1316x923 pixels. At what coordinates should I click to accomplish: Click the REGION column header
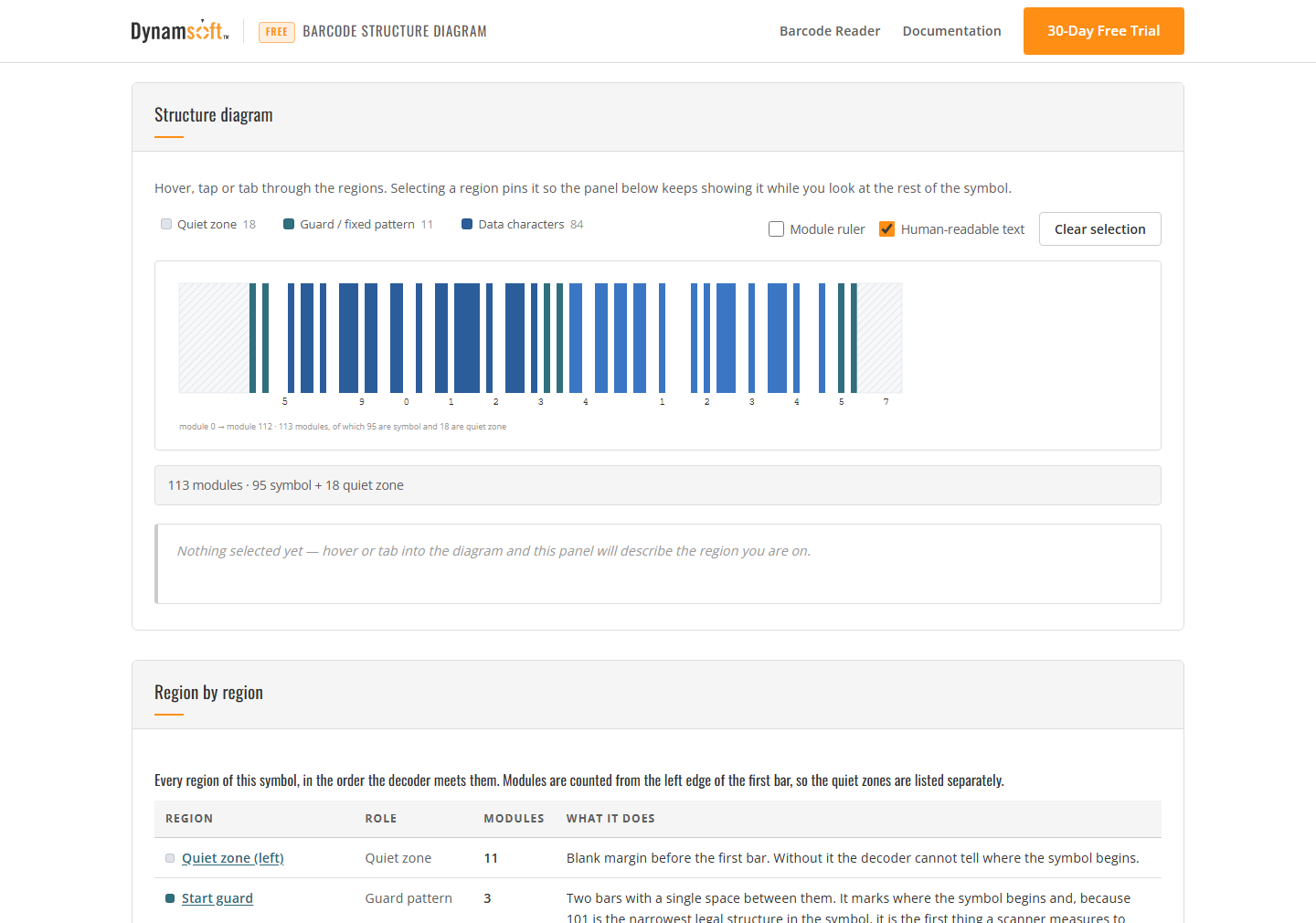[x=189, y=819]
